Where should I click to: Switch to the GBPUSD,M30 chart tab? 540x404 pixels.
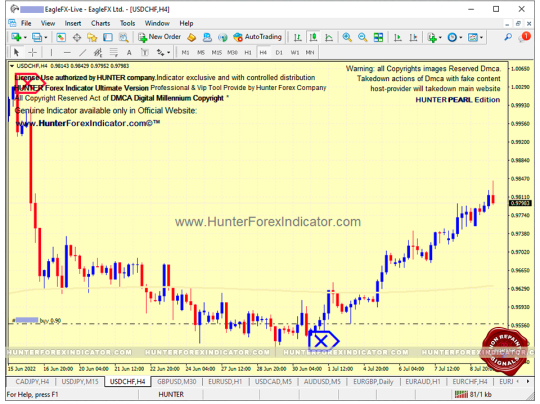pyautogui.click(x=177, y=382)
